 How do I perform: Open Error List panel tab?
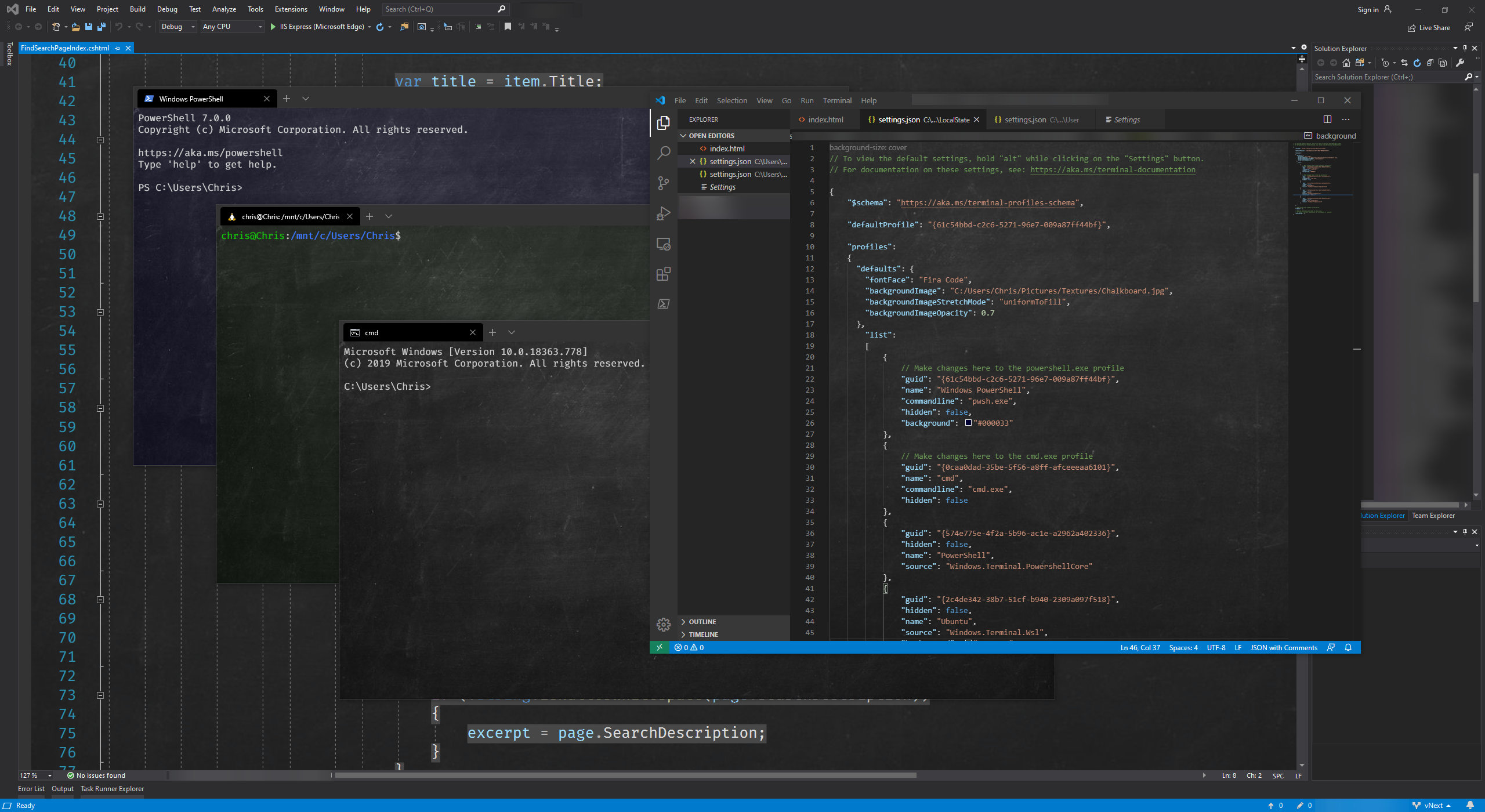coord(31,789)
